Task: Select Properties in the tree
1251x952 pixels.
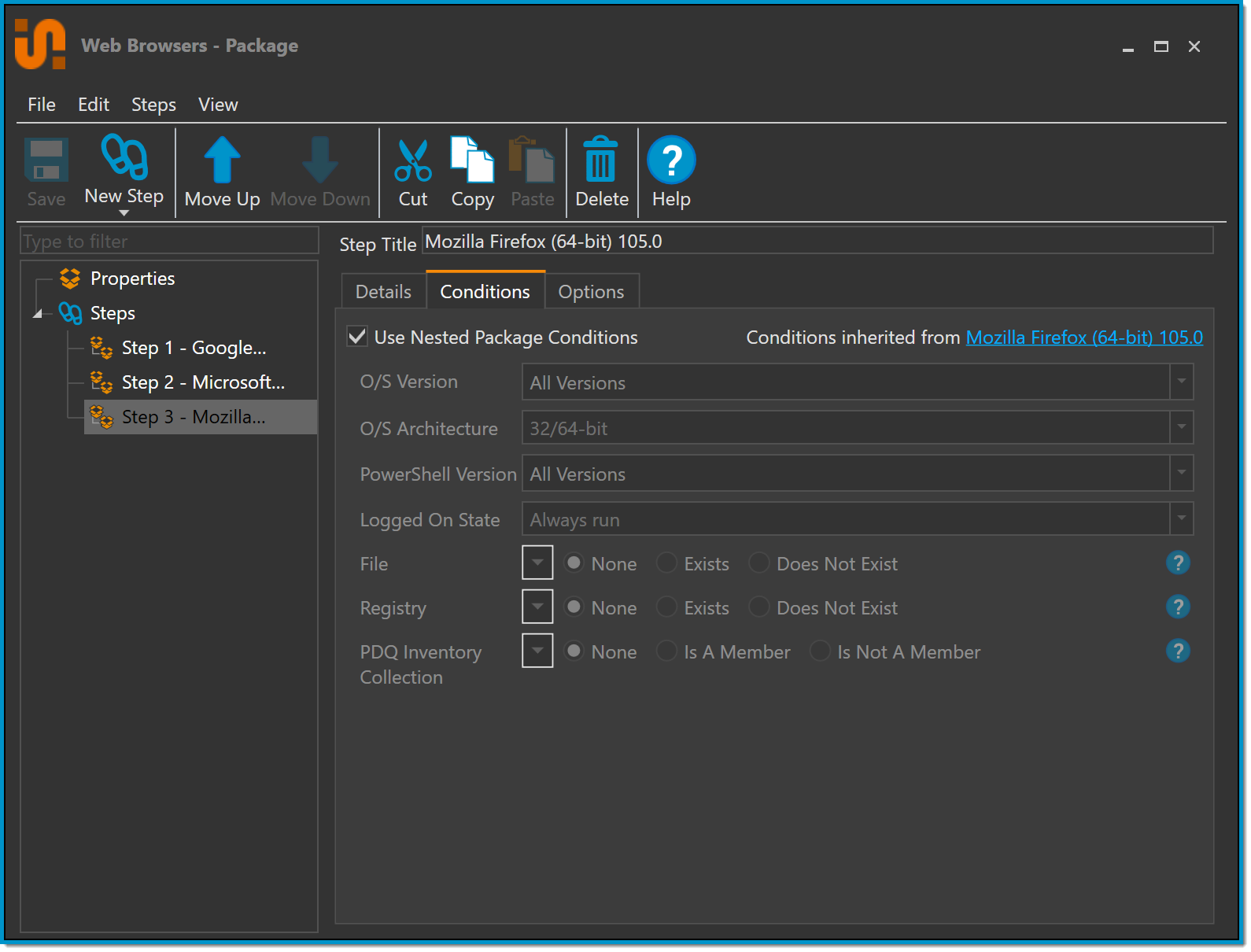Action: pyautogui.click(x=132, y=279)
